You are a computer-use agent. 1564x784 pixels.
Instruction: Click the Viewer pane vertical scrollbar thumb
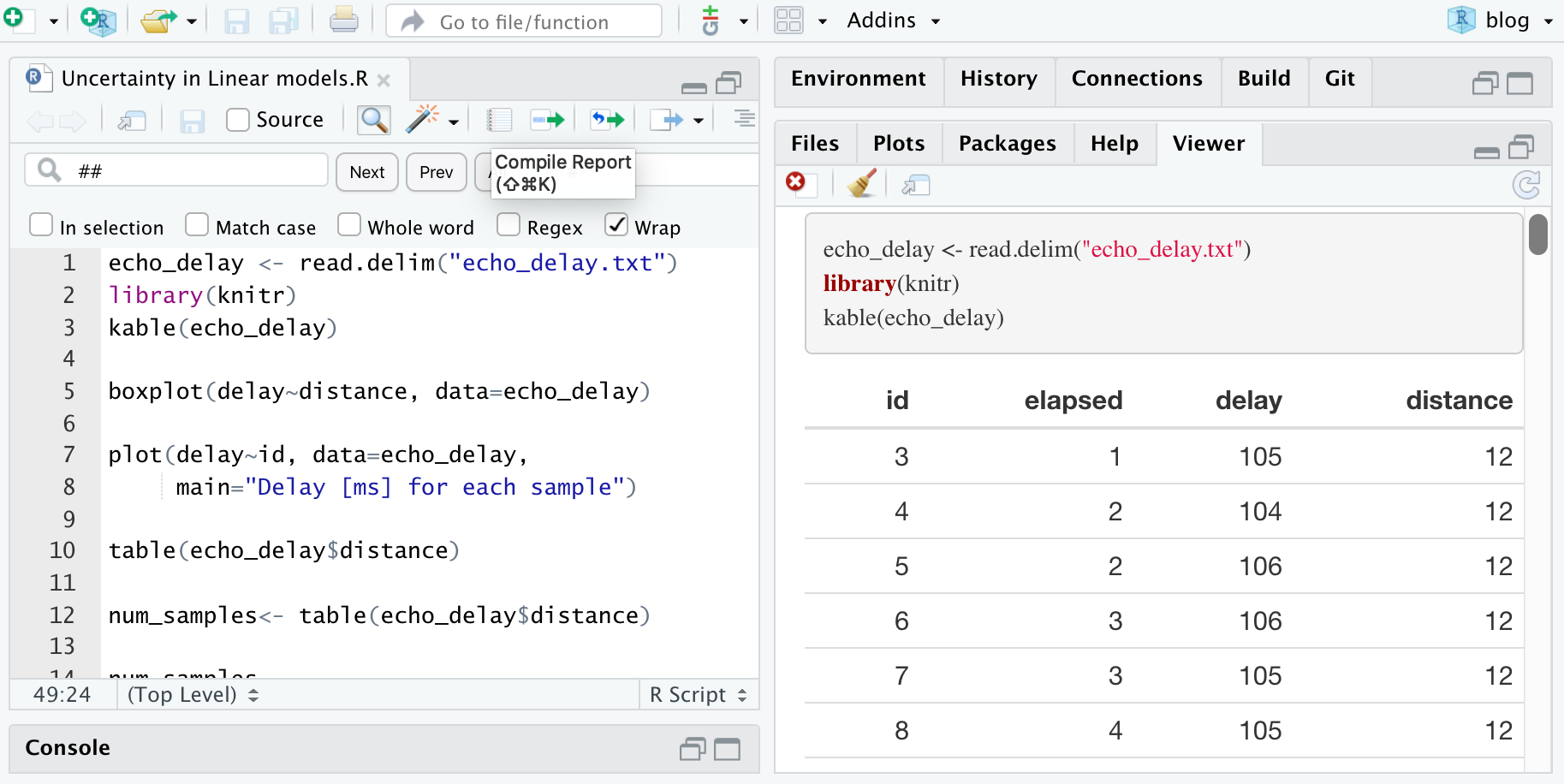[x=1538, y=235]
